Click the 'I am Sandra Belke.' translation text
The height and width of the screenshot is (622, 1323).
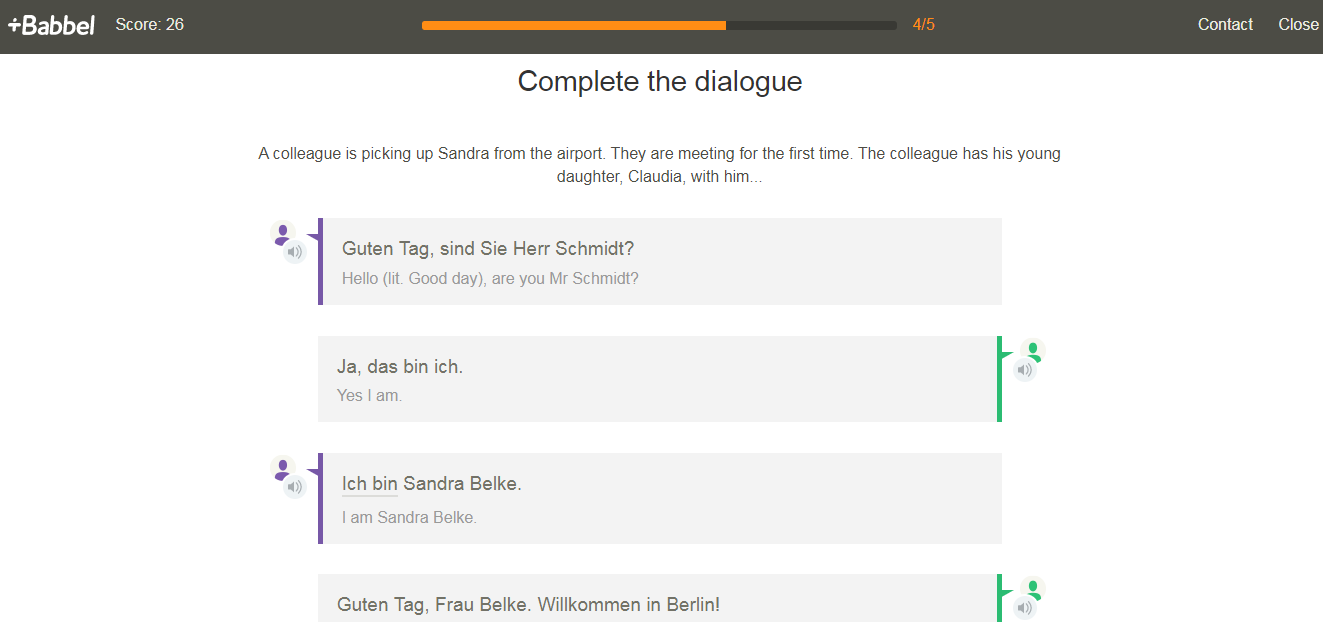coord(409,518)
